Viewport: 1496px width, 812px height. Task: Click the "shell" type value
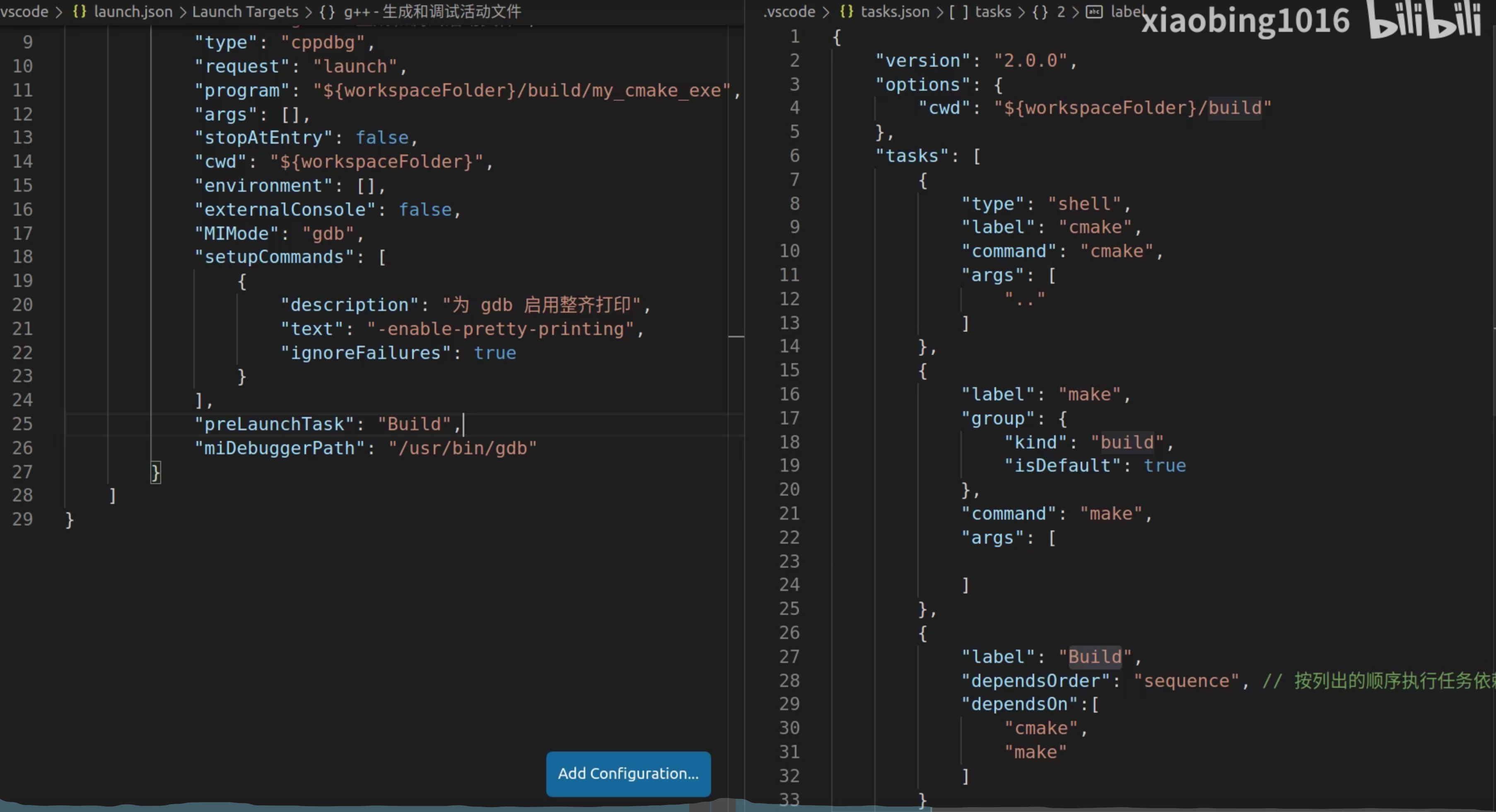(x=1084, y=204)
